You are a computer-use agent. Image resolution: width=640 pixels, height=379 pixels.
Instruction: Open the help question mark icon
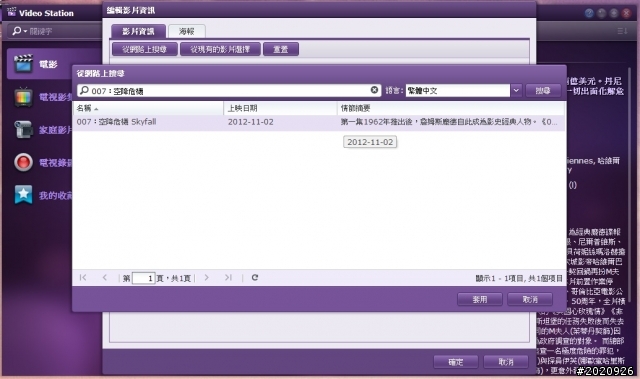[589, 13]
